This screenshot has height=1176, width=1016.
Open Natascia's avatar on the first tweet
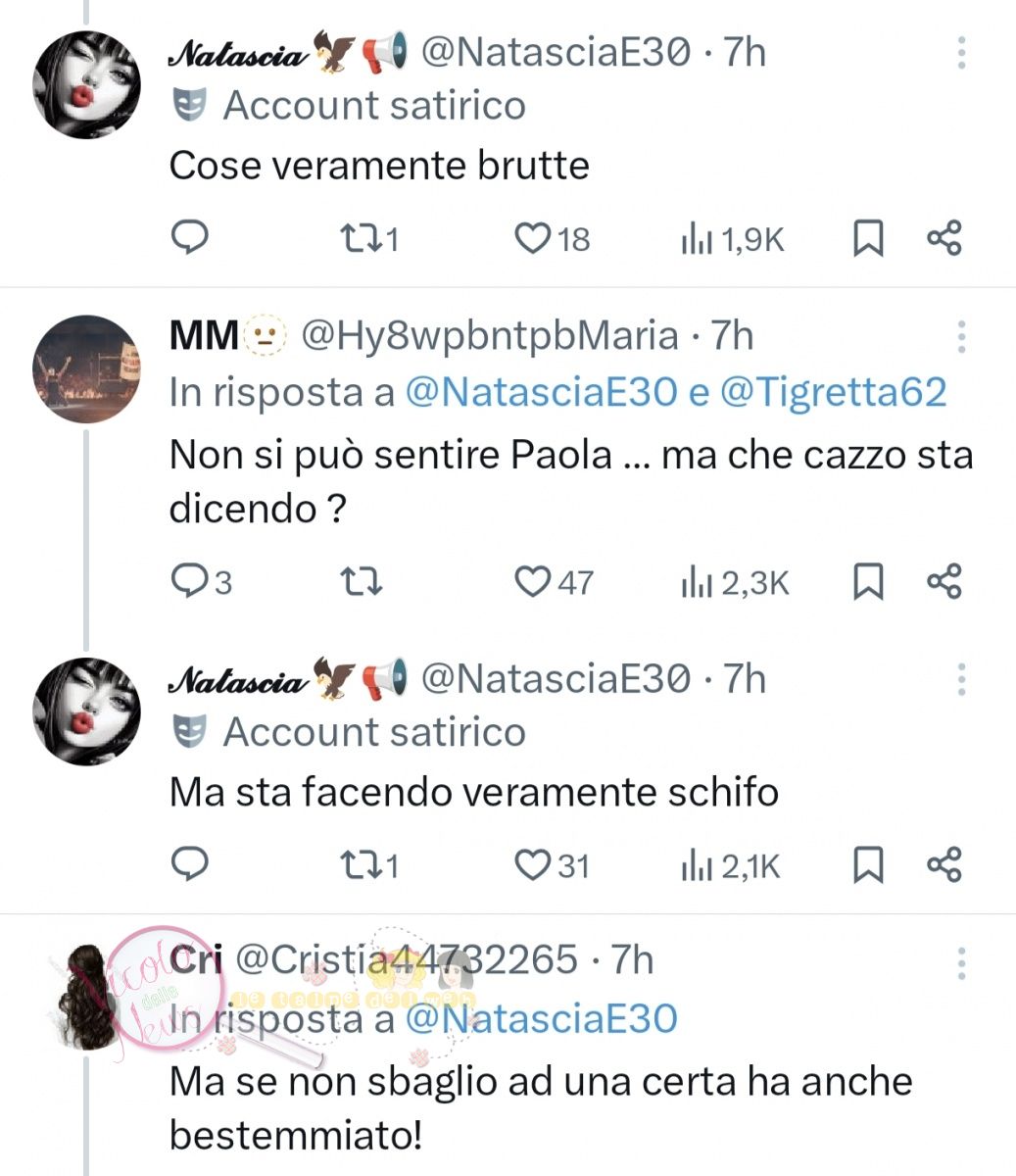coord(86,84)
